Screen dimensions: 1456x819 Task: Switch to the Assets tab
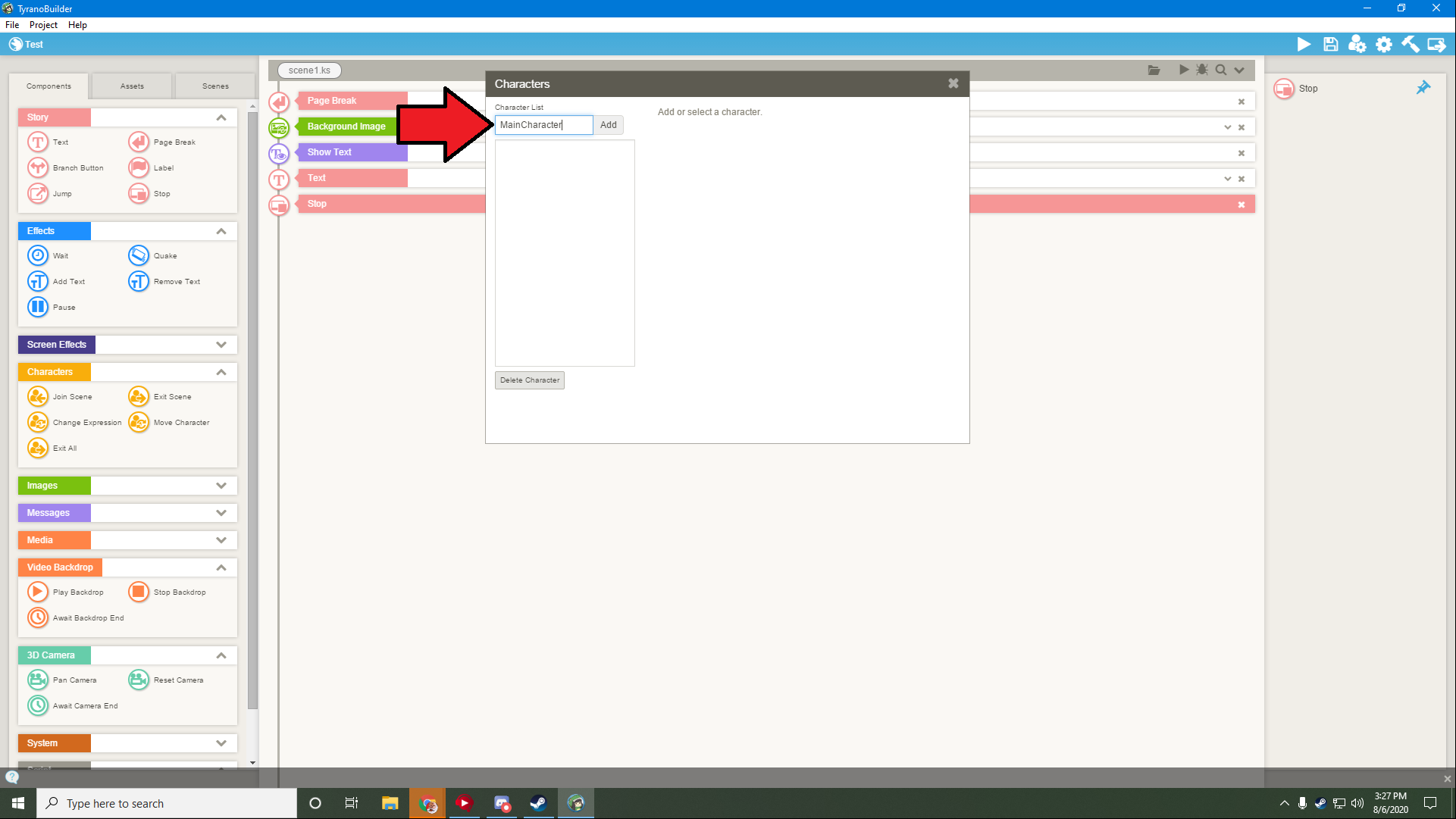[132, 86]
